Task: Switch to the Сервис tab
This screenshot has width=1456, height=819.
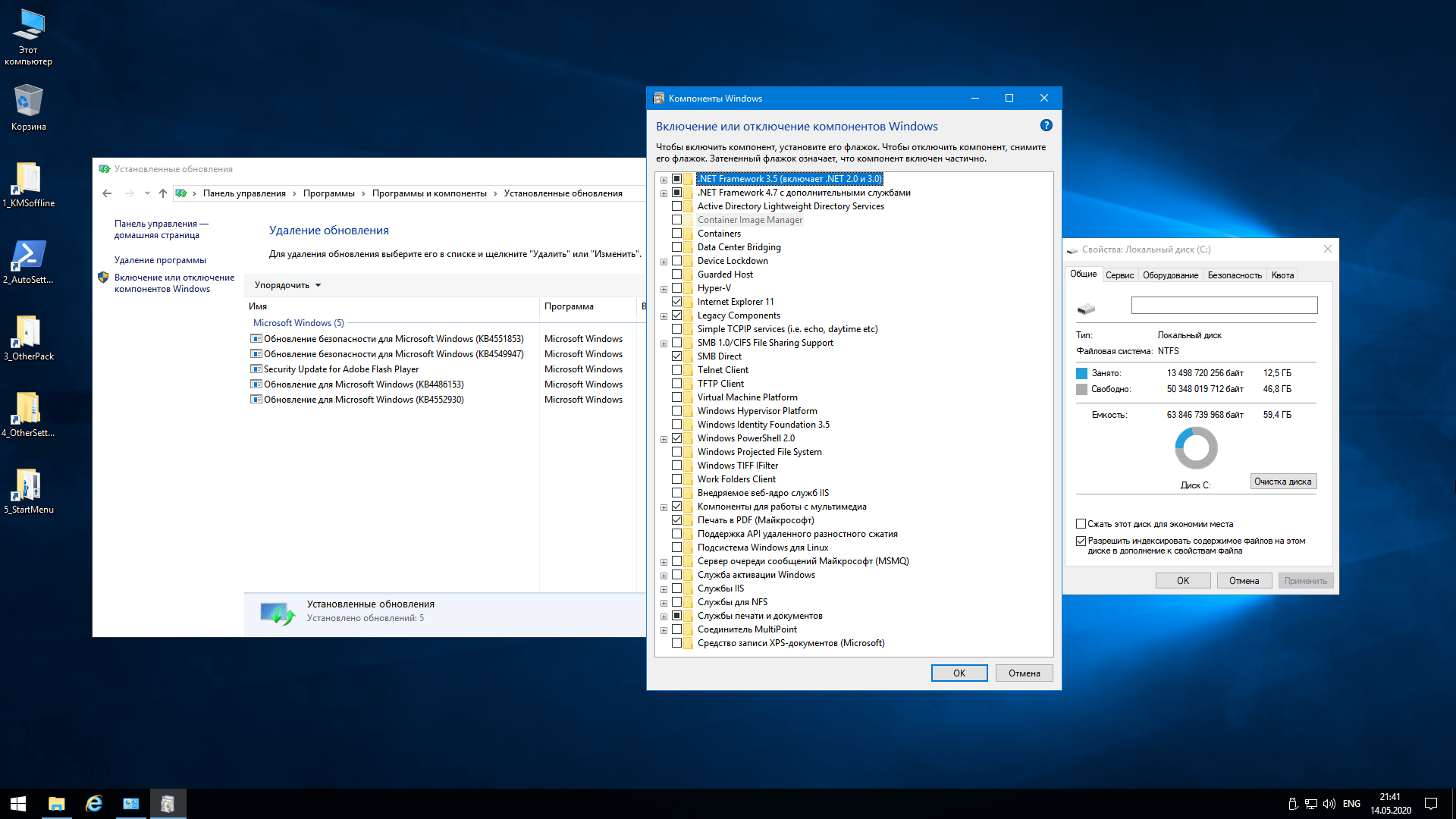Action: (1119, 275)
